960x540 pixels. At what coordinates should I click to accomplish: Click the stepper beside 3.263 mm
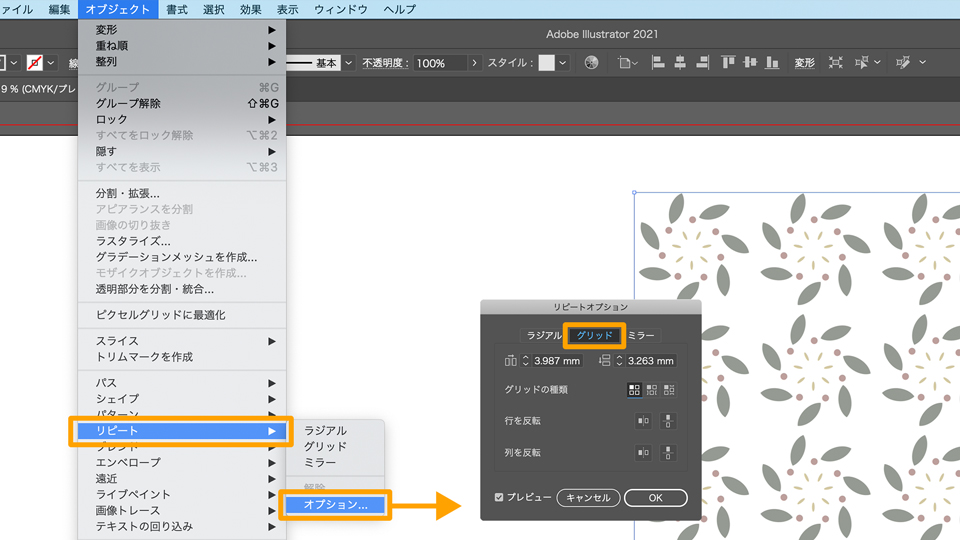619,361
